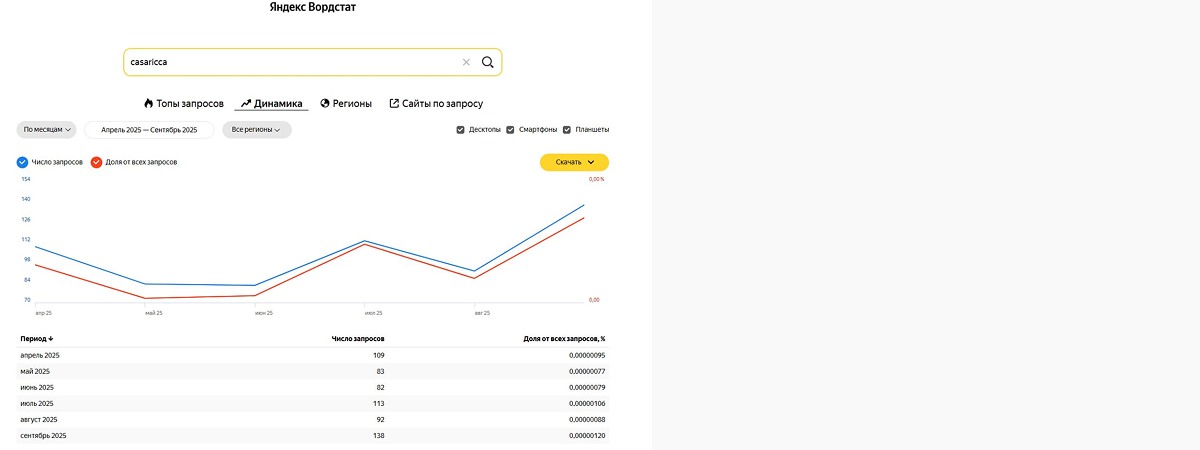1200x450 pixels.
Task: Expand the Все регионы dropdown
Action: (256, 130)
